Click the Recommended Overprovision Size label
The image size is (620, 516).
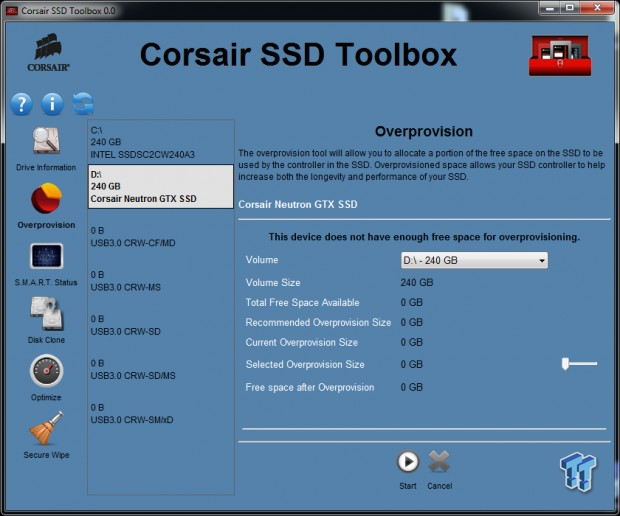point(318,323)
